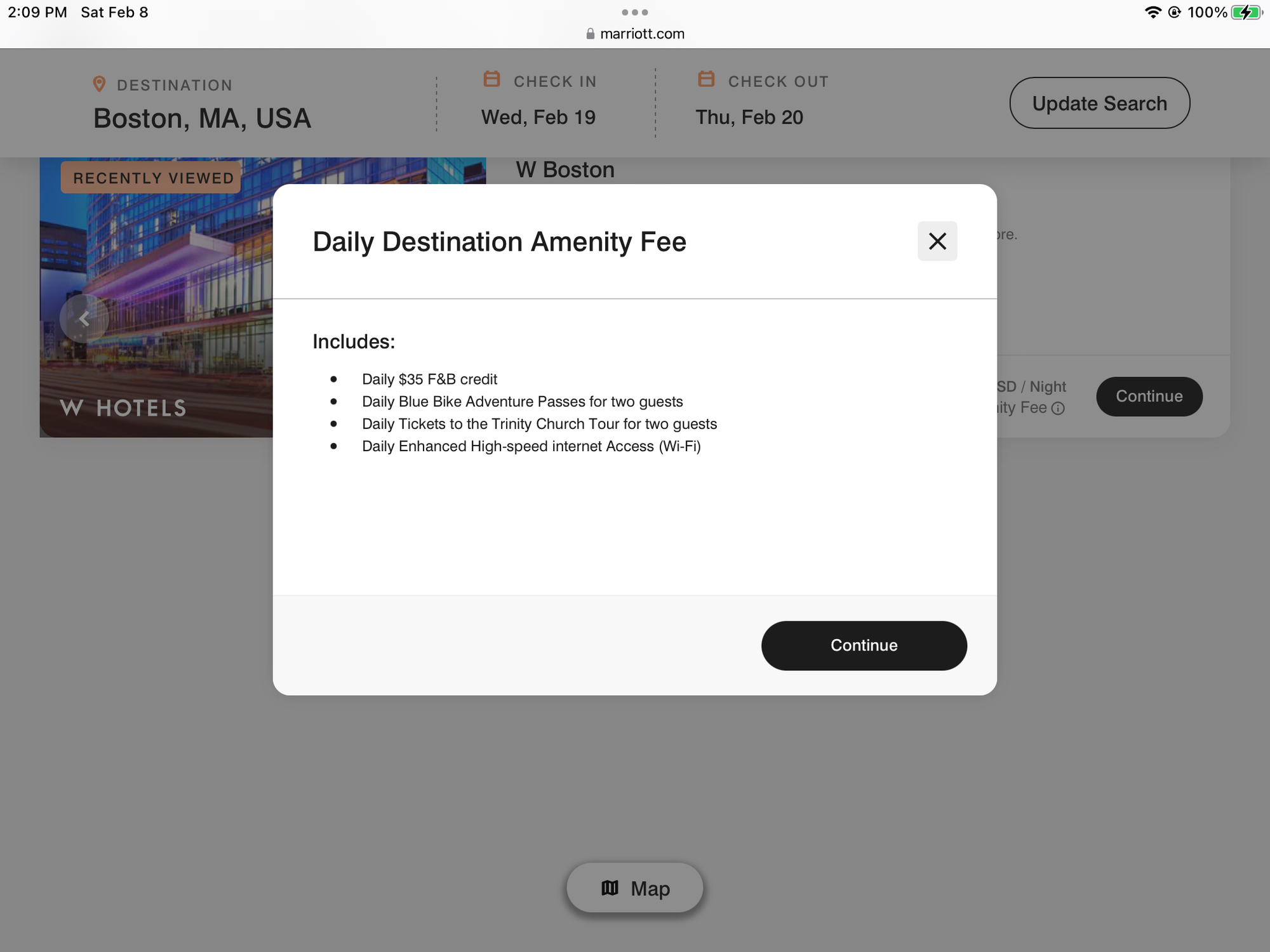1270x952 pixels.
Task: Change the Thu, Feb 20 check-out date
Action: pyautogui.click(x=749, y=117)
